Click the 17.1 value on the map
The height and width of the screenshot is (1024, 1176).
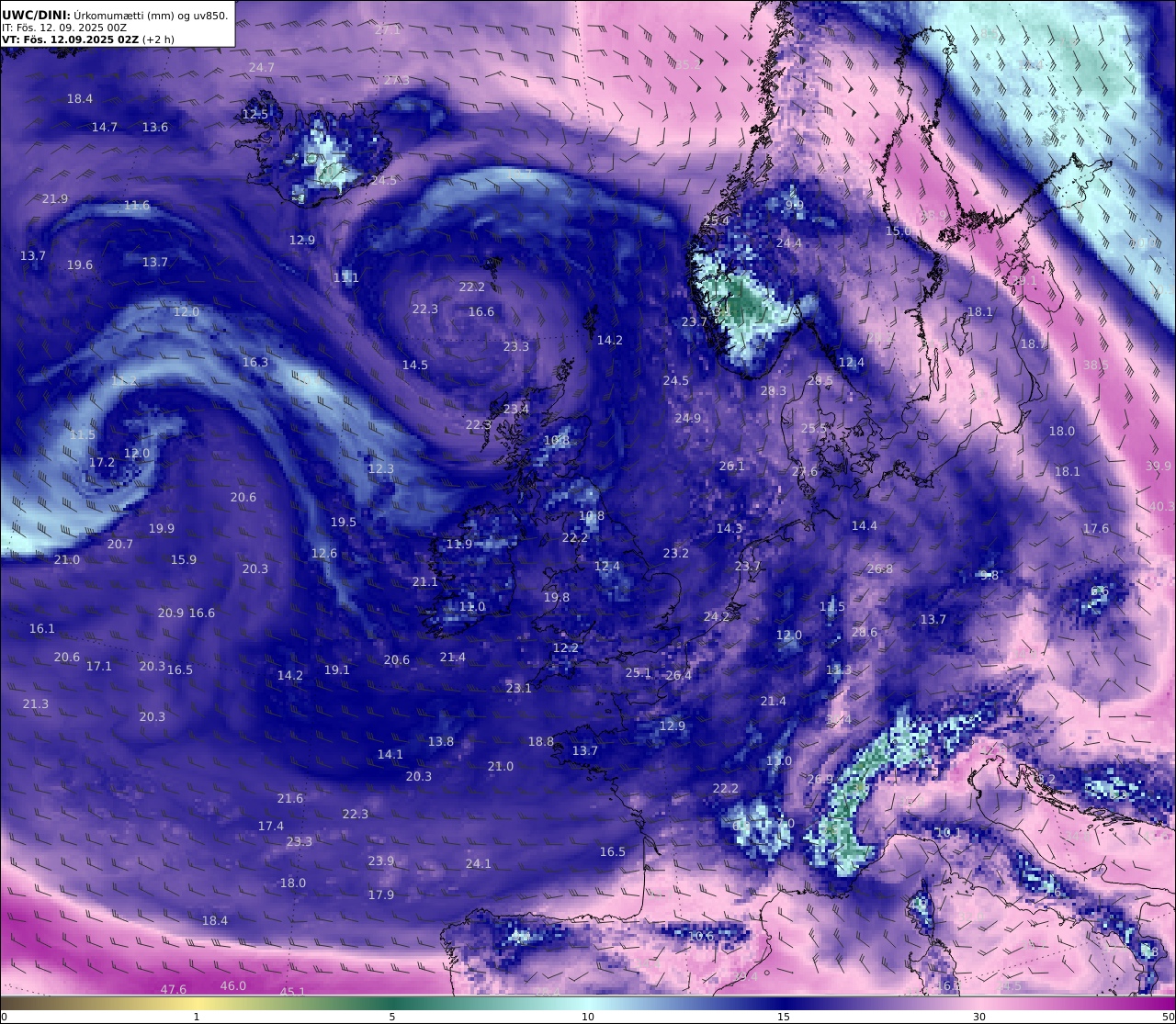point(99,667)
